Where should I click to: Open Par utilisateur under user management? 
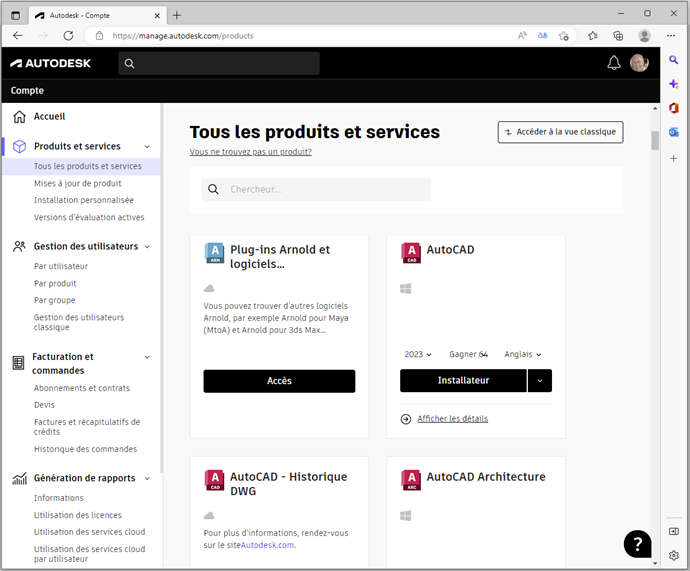[x=61, y=266]
